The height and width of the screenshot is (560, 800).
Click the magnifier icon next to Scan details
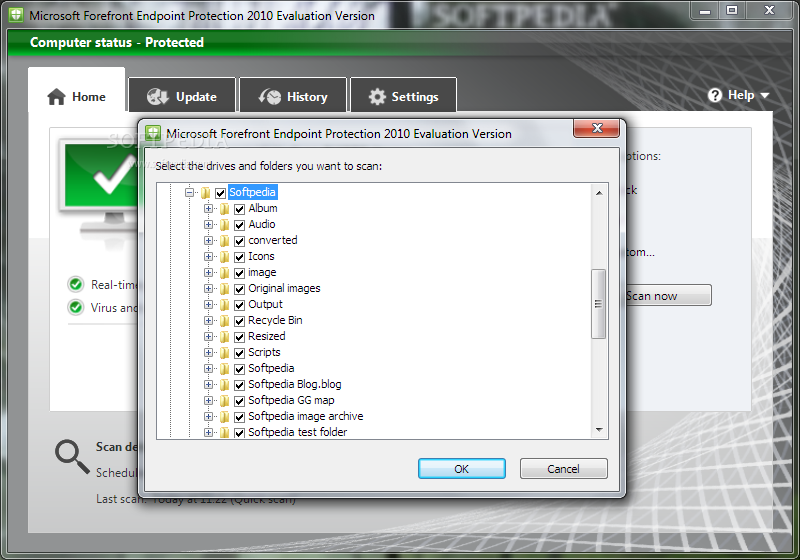pos(72,457)
